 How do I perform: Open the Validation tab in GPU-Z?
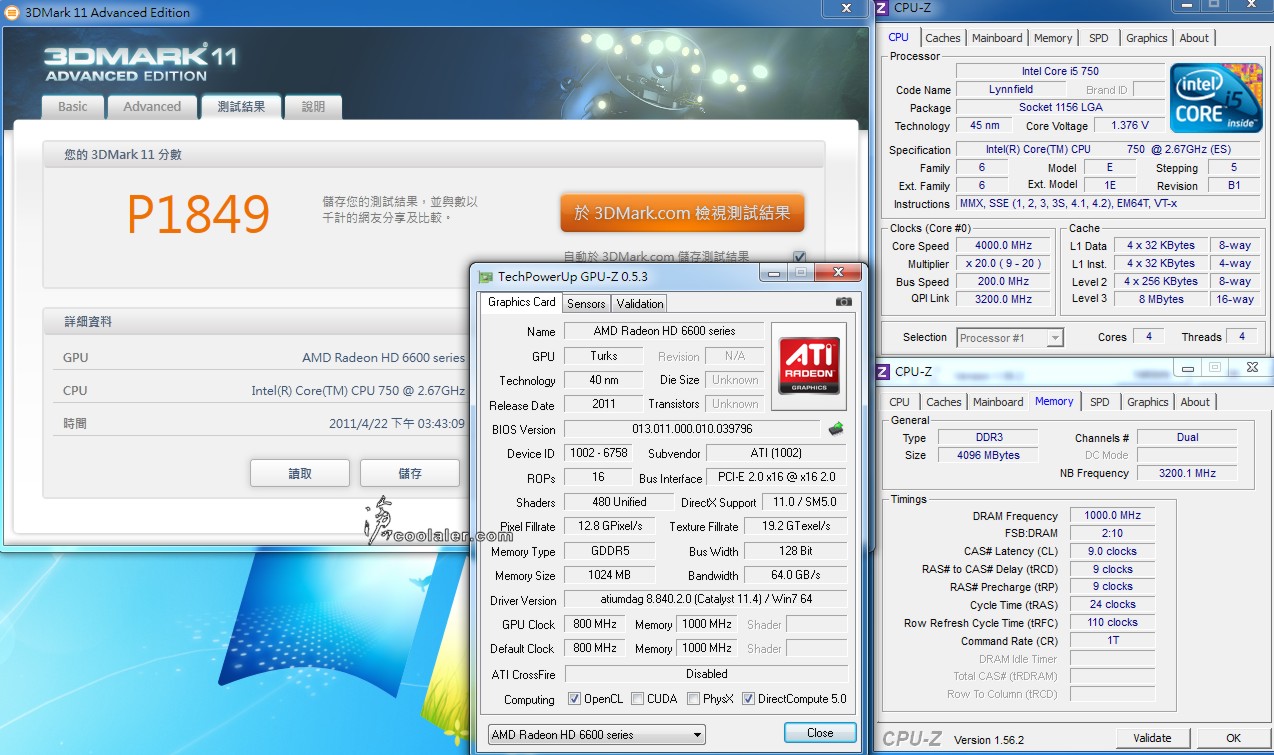coord(640,303)
